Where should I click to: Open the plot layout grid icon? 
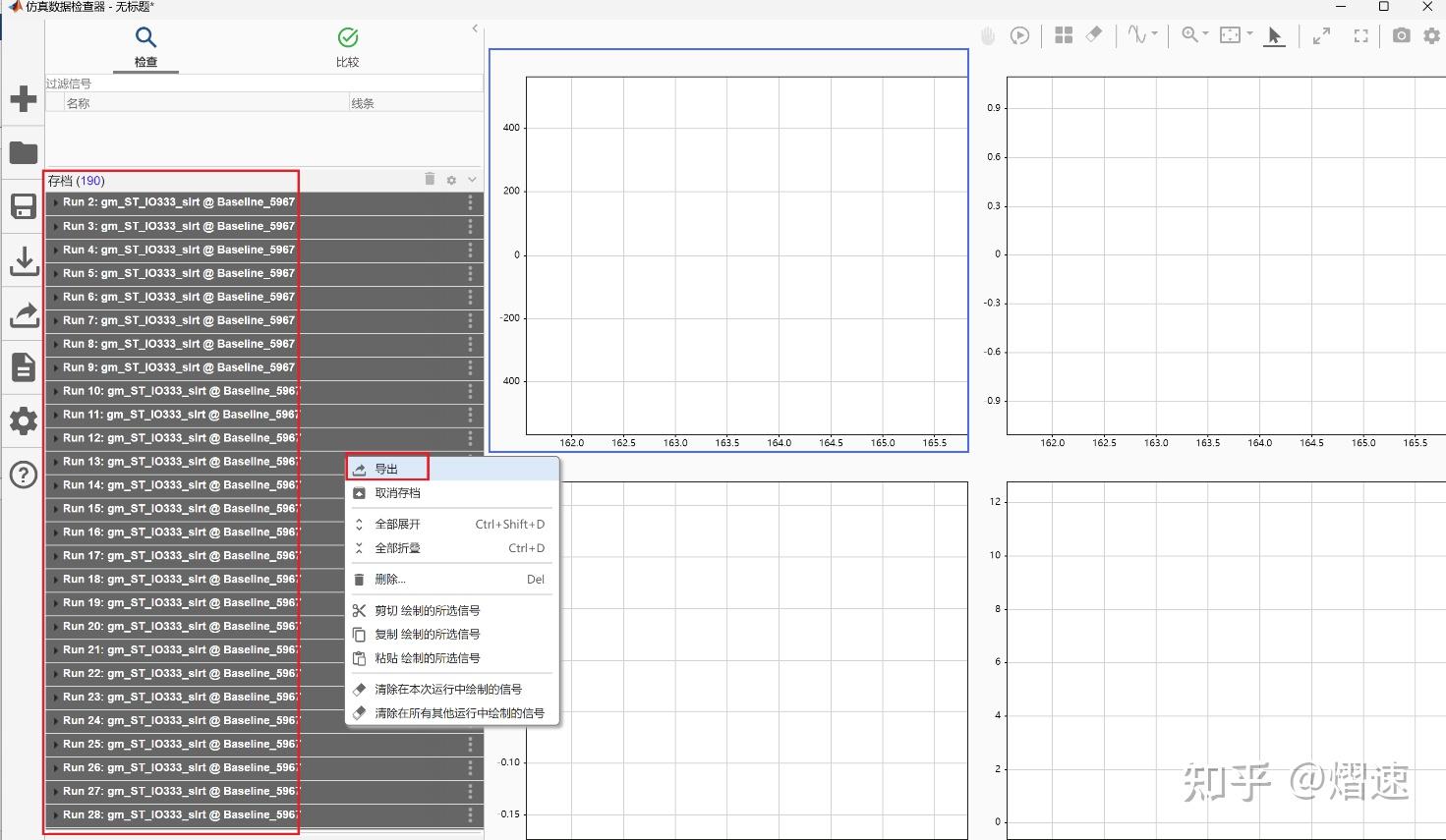click(1063, 35)
